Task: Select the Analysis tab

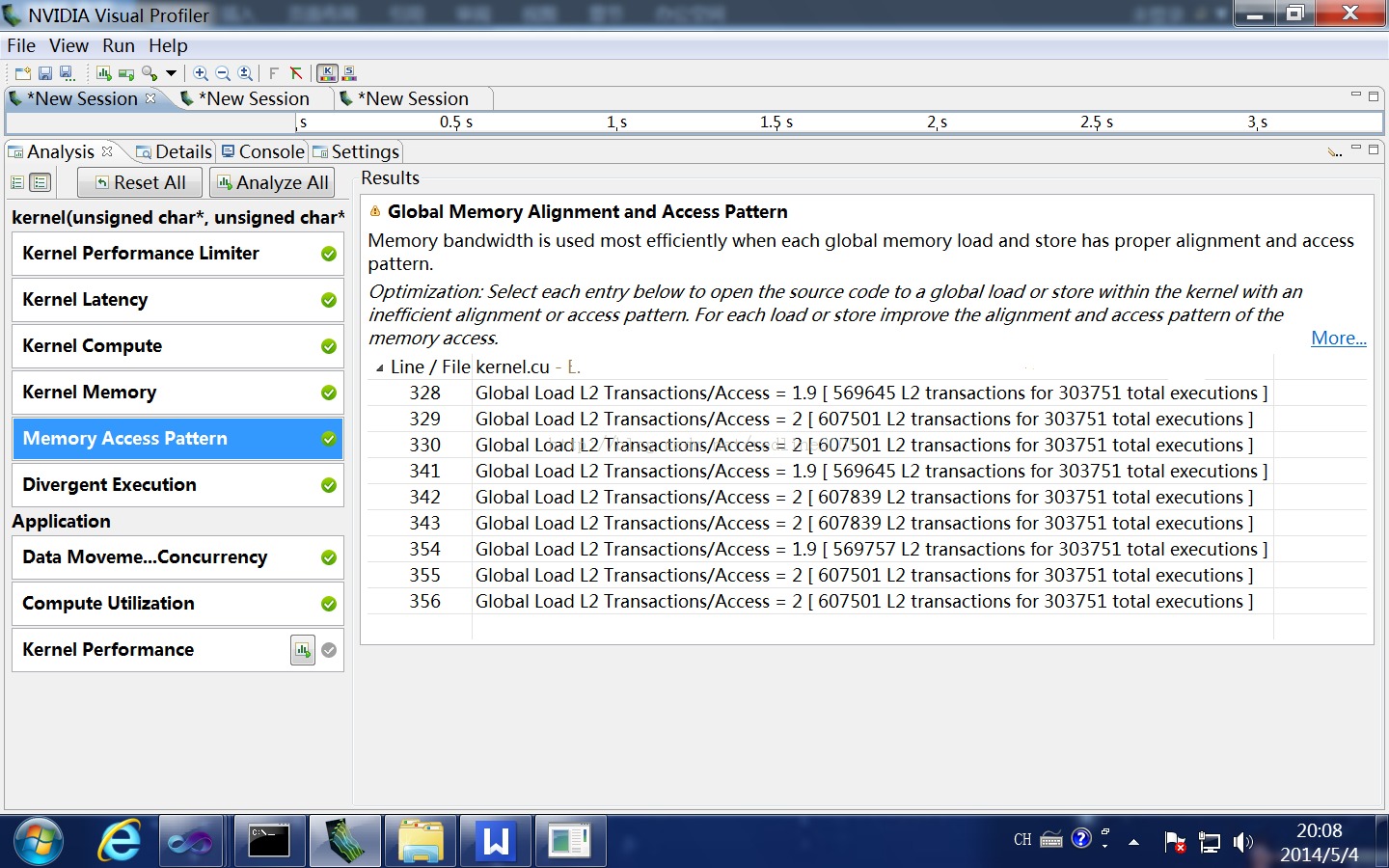Action: tap(60, 151)
